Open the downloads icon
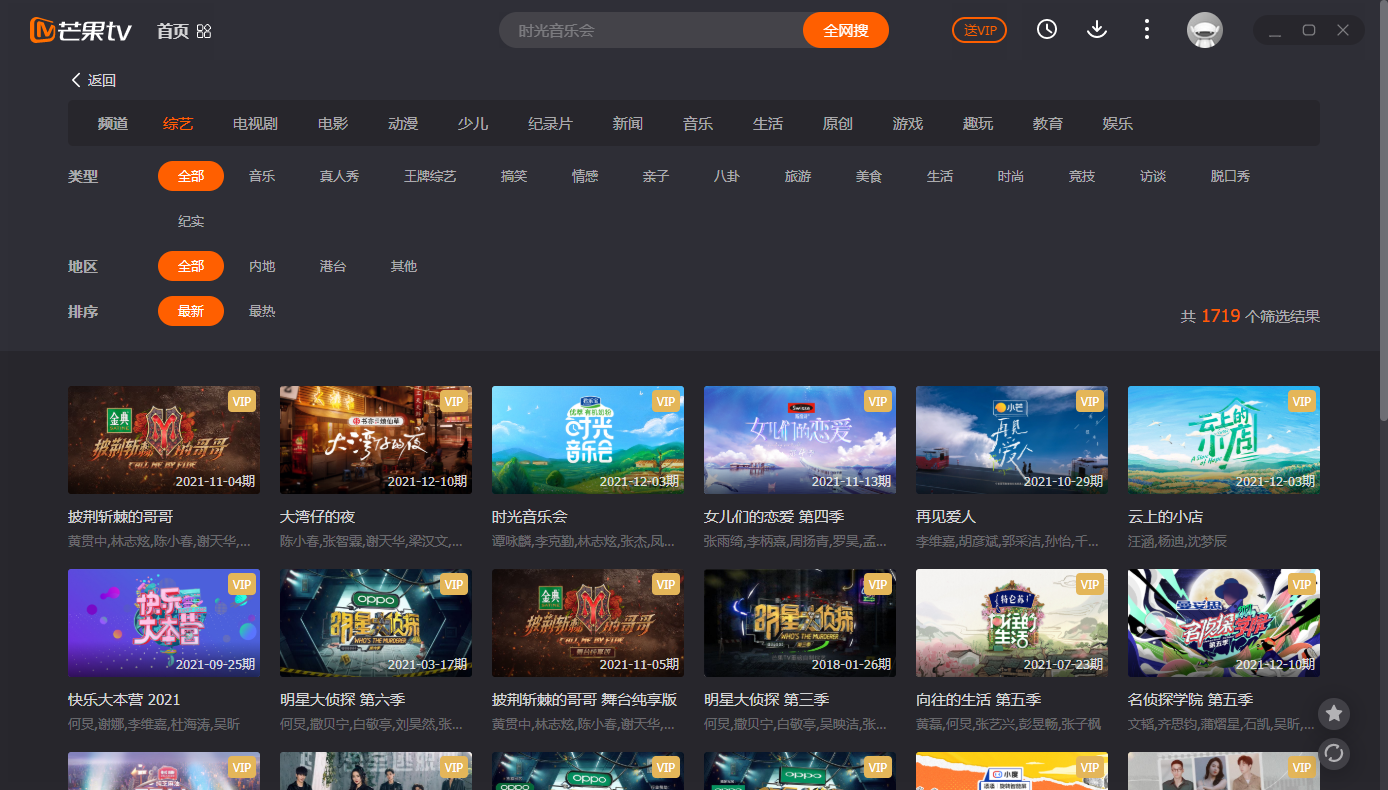Screen dimensions: 1388x790 click(x=1097, y=29)
